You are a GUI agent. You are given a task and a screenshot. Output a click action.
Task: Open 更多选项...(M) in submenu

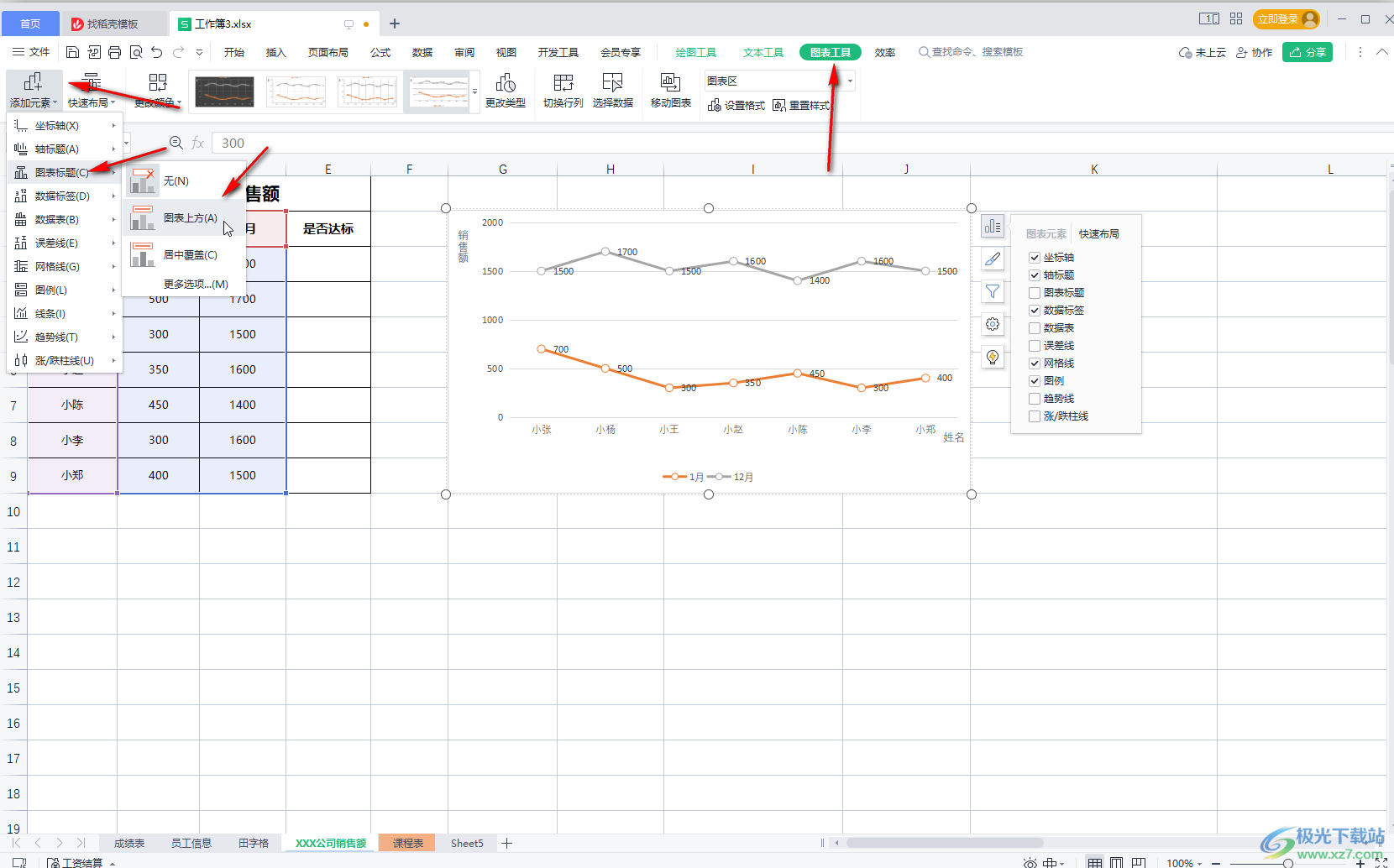click(x=196, y=284)
